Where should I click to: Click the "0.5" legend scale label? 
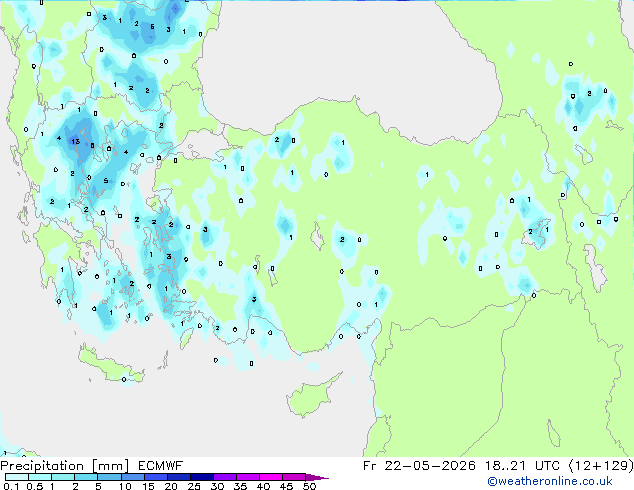point(35,486)
